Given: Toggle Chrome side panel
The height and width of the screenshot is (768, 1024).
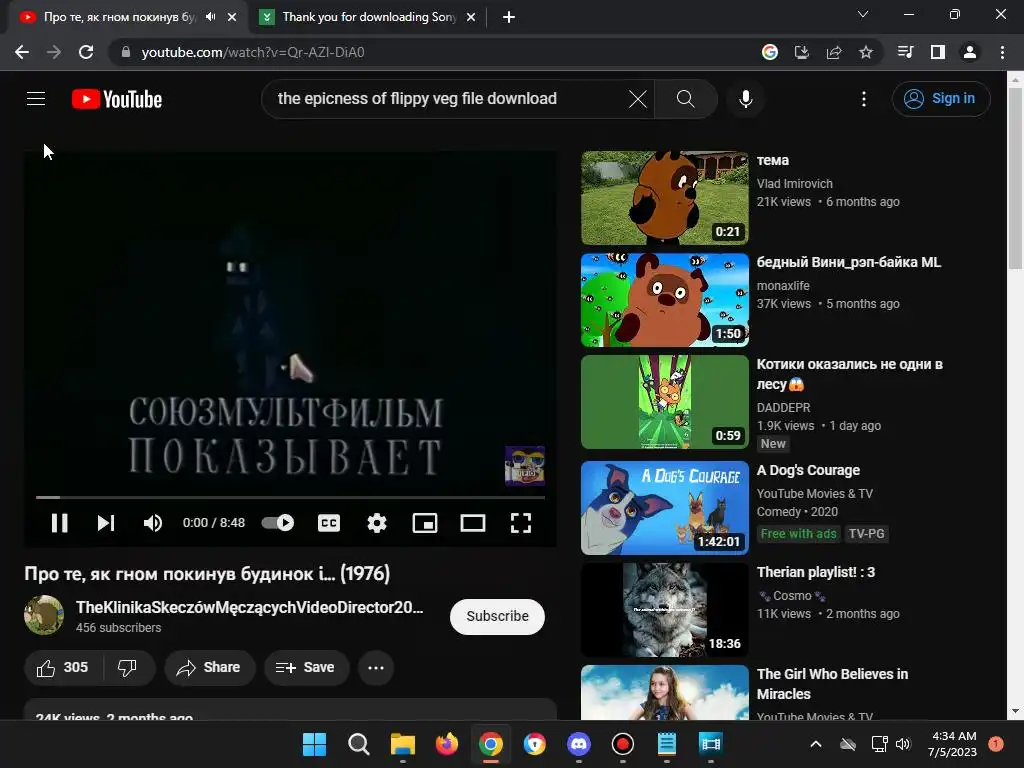Looking at the screenshot, I should pos(938,52).
